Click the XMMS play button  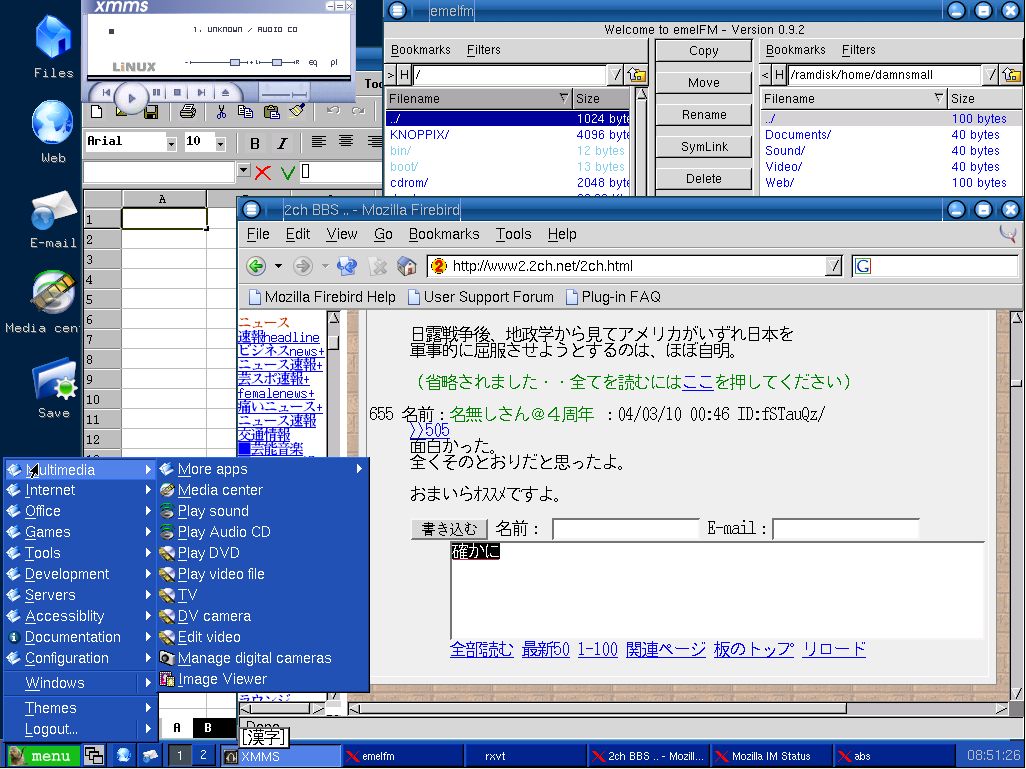[x=132, y=98]
